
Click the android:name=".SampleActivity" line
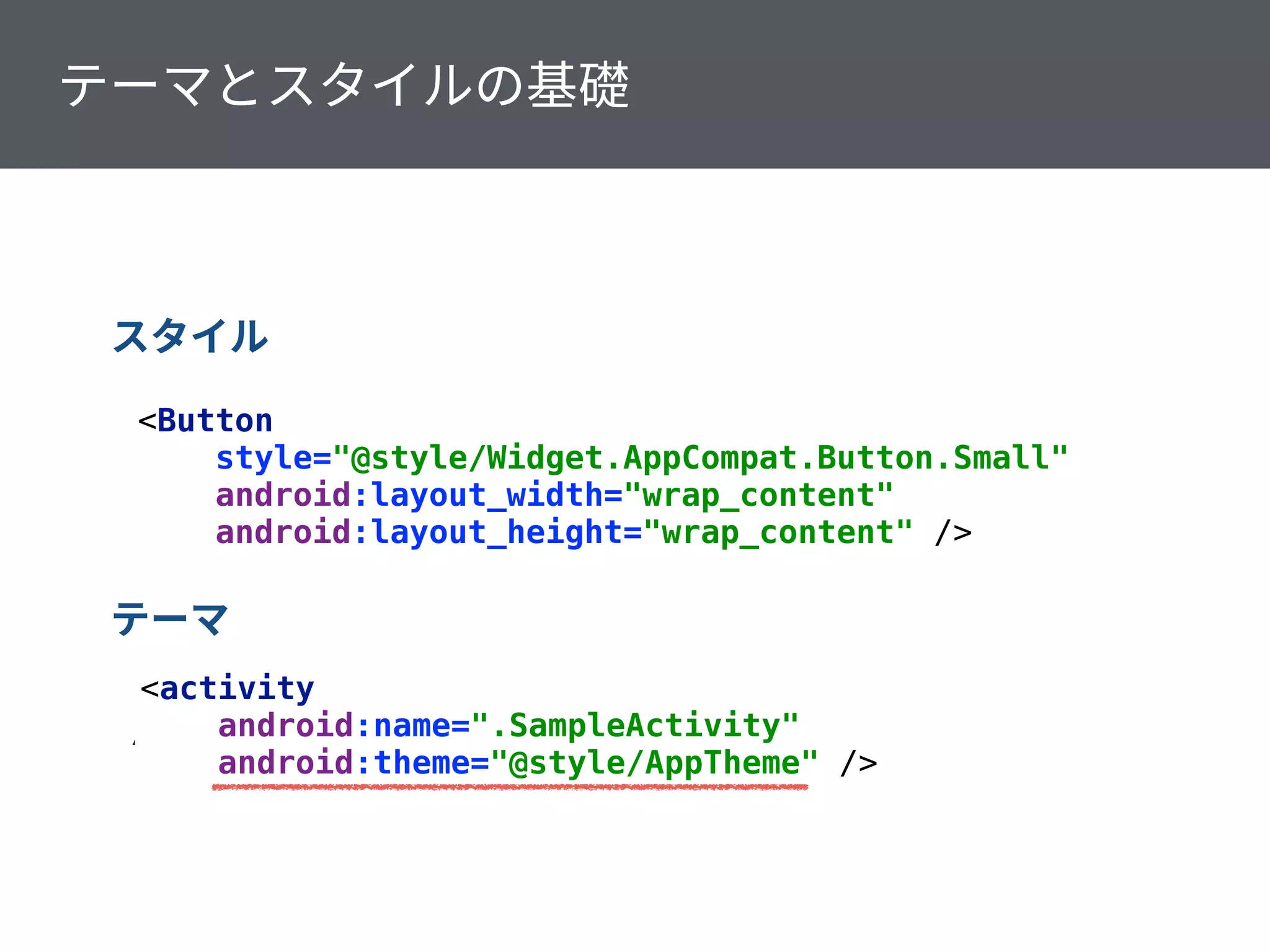click(508, 726)
